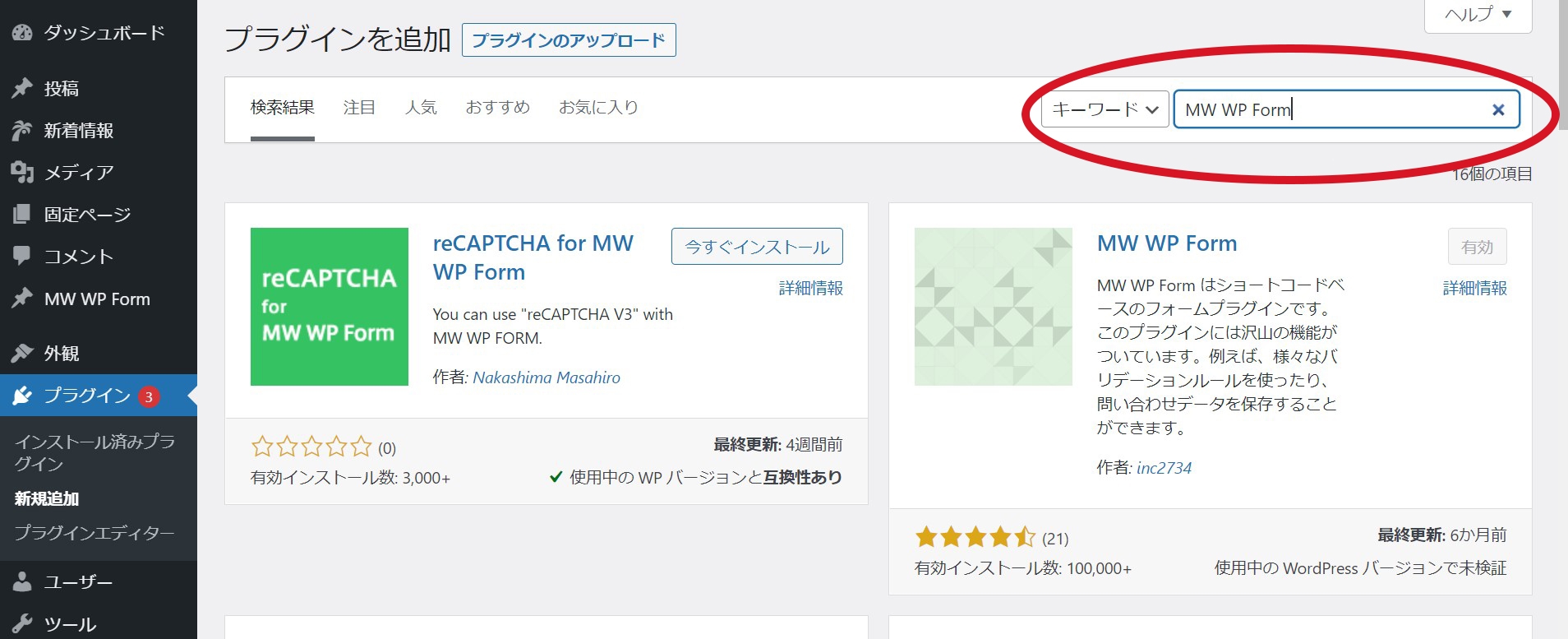Open インストール済みプラグイン submenu item

95,452
